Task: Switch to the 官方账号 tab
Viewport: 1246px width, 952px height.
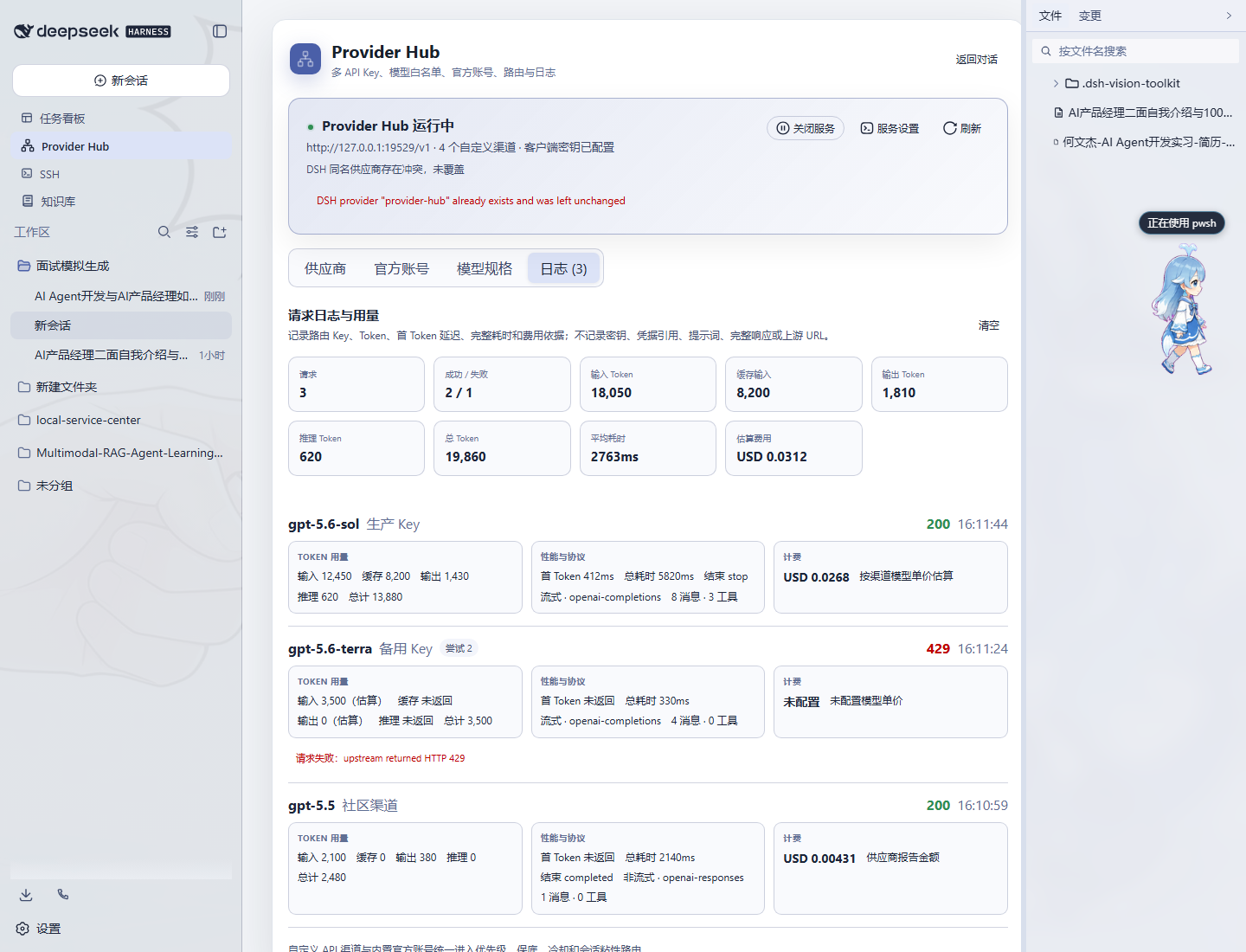Action: coord(401,269)
